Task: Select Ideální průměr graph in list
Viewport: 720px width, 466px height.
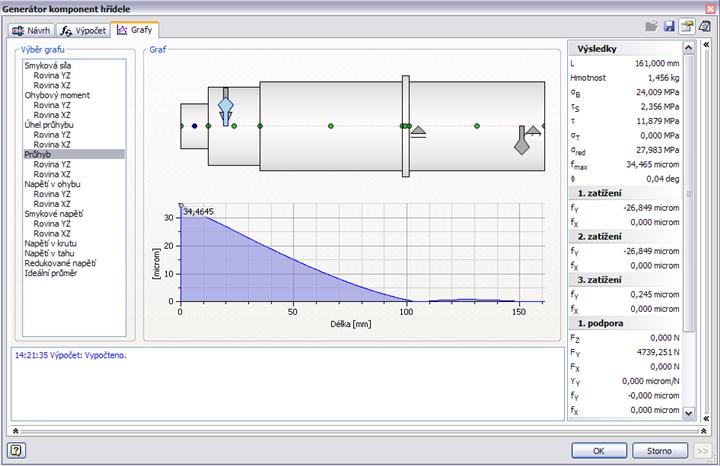Action: 52,273
